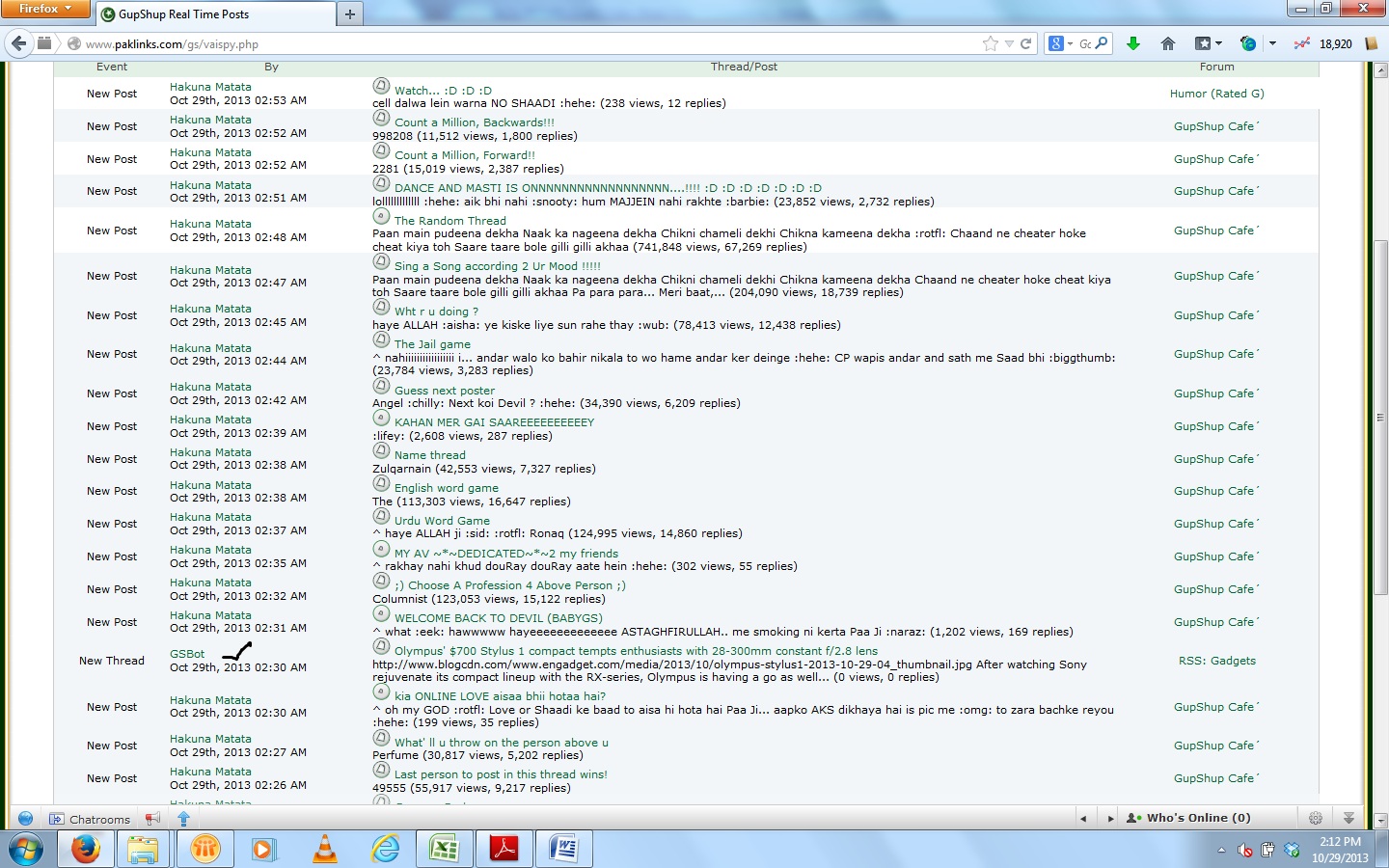Screen dimensions: 1389x868
Task: Open Adobe Reader from the taskbar
Action: click(x=504, y=849)
